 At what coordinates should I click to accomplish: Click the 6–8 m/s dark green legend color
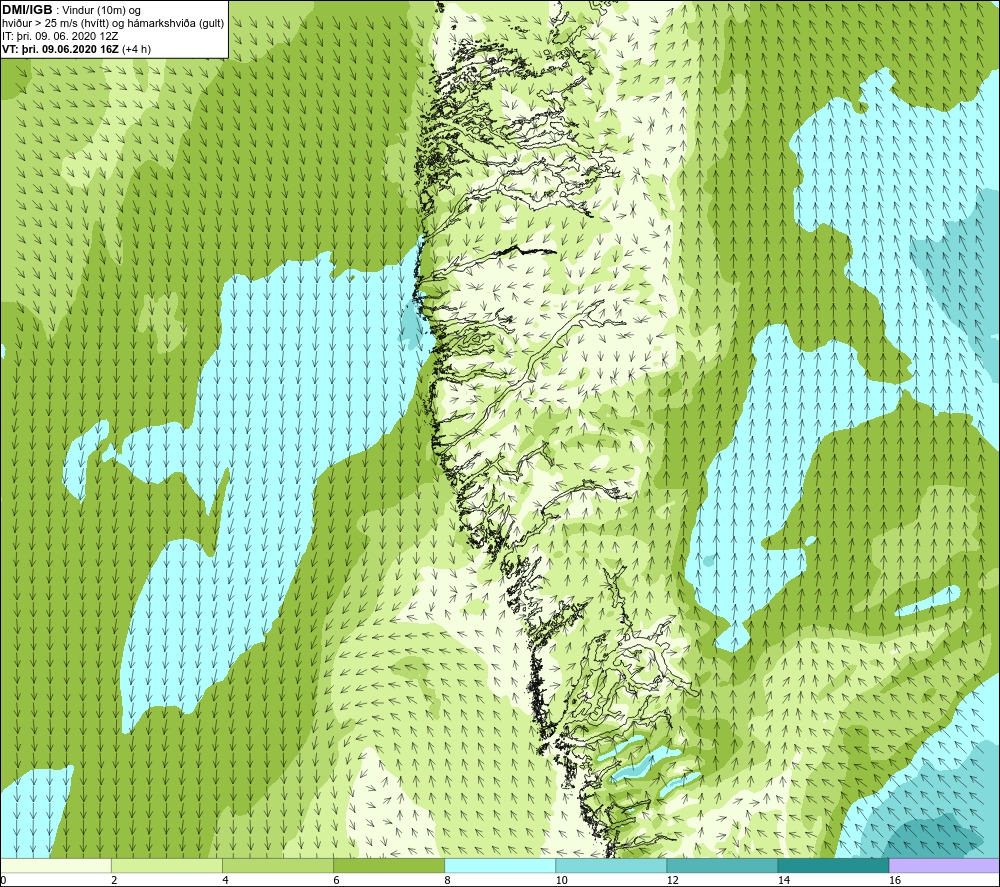tap(389, 865)
